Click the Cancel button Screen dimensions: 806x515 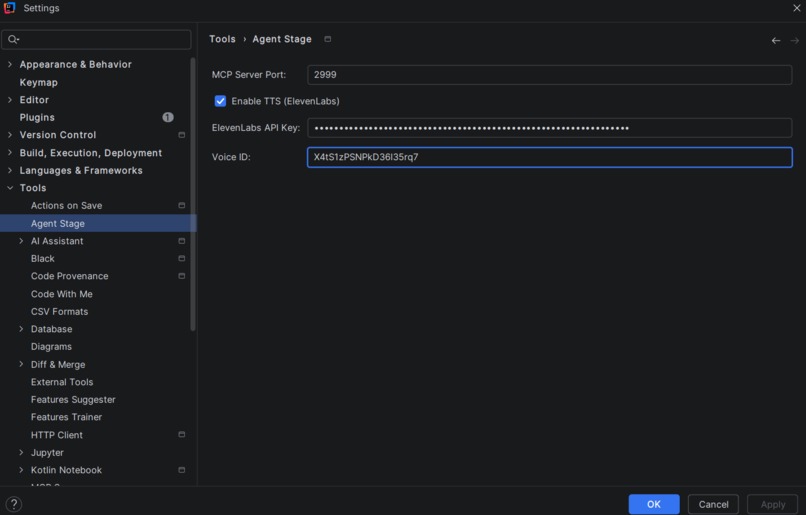tap(713, 504)
